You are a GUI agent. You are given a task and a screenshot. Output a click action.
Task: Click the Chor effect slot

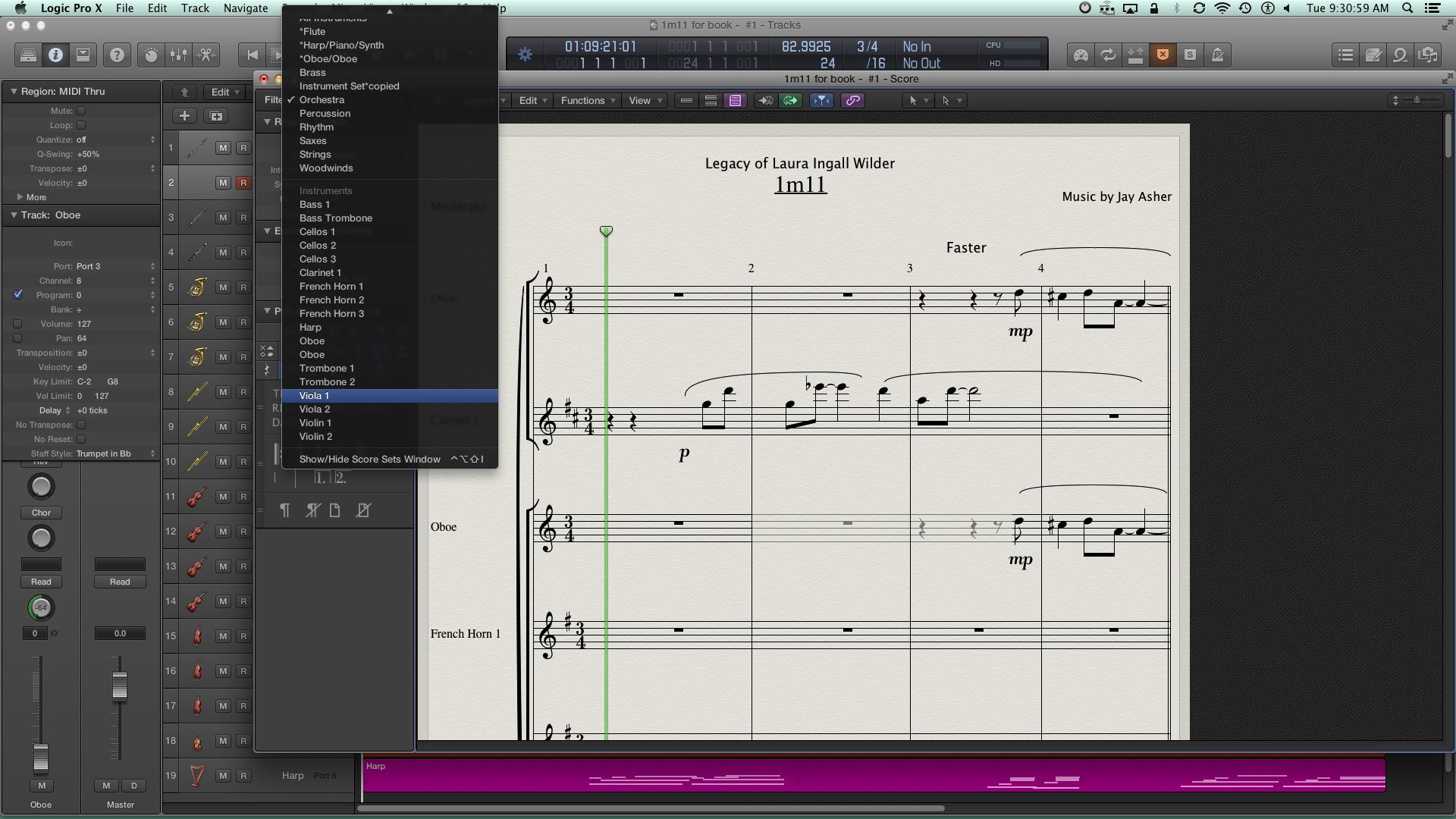41,513
